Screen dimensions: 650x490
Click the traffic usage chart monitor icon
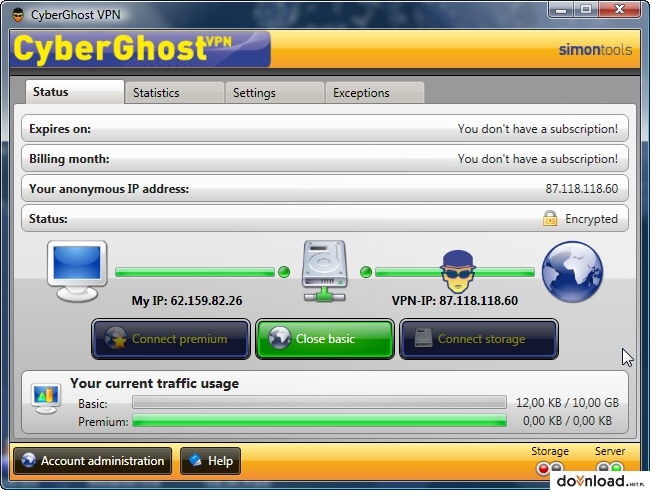46,398
